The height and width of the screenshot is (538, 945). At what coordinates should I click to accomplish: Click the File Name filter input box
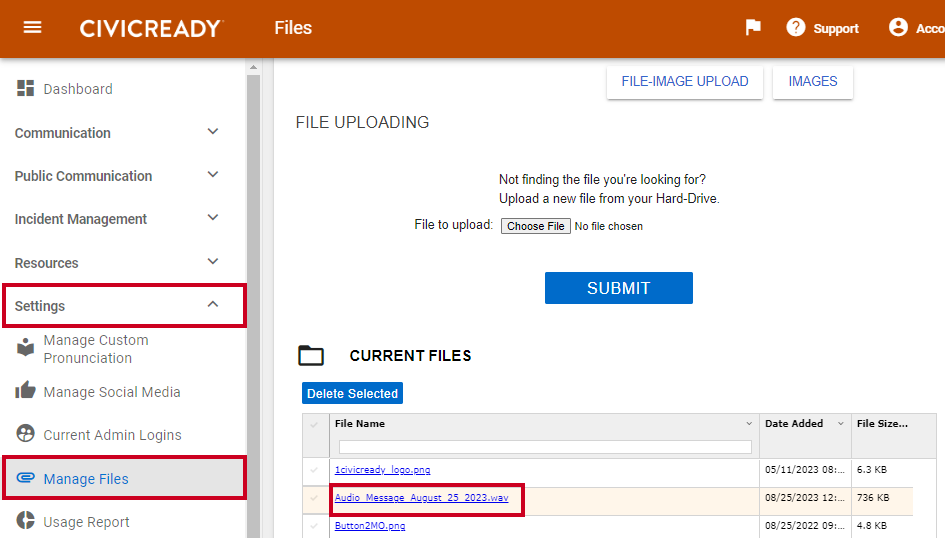[x=545, y=446]
